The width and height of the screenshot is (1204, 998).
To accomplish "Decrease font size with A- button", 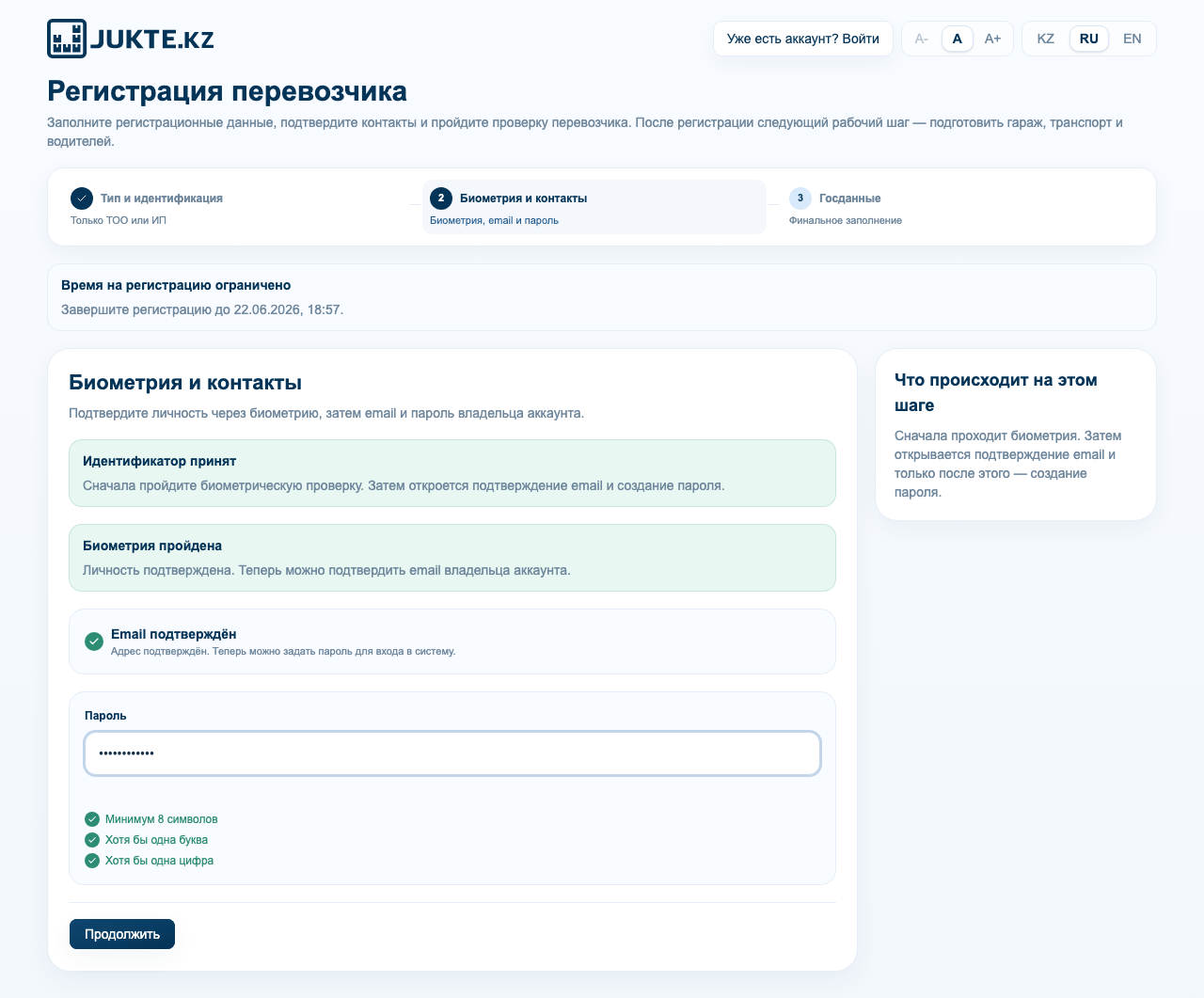I will (x=922, y=39).
